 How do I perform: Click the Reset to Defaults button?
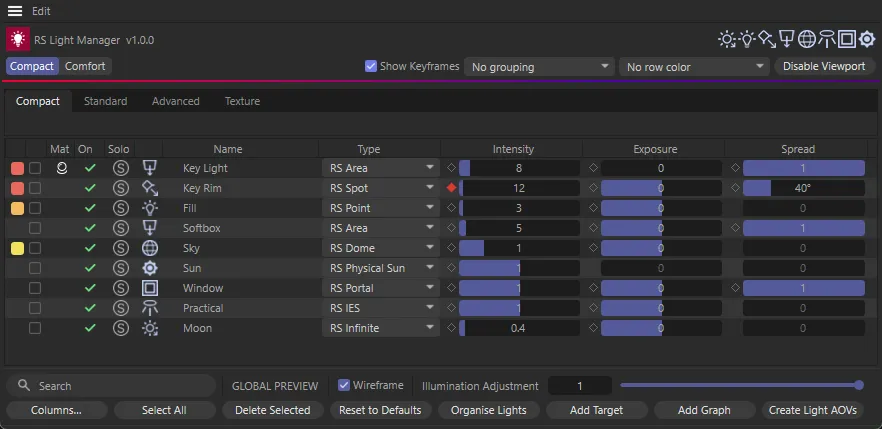pyautogui.click(x=380, y=410)
